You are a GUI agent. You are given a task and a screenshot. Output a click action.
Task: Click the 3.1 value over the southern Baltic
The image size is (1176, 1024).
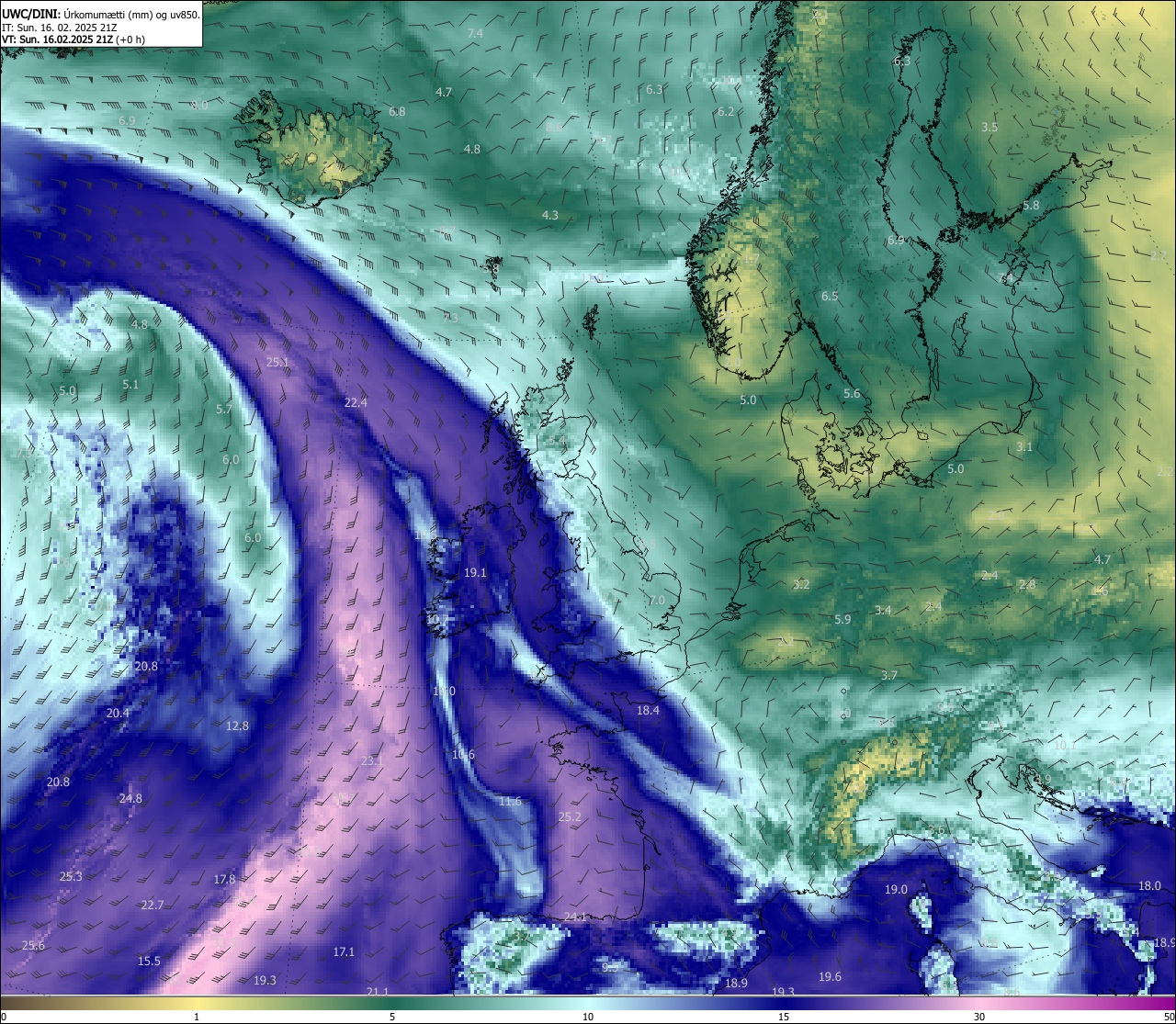(1024, 447)
